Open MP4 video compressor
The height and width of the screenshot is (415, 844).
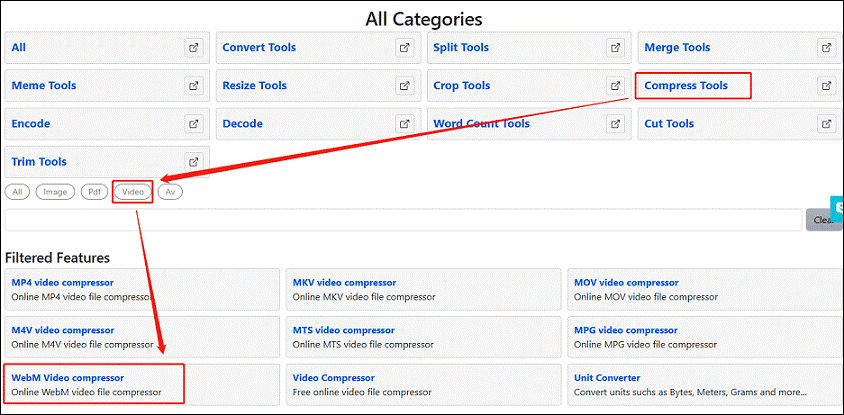[x=62, y=283]
